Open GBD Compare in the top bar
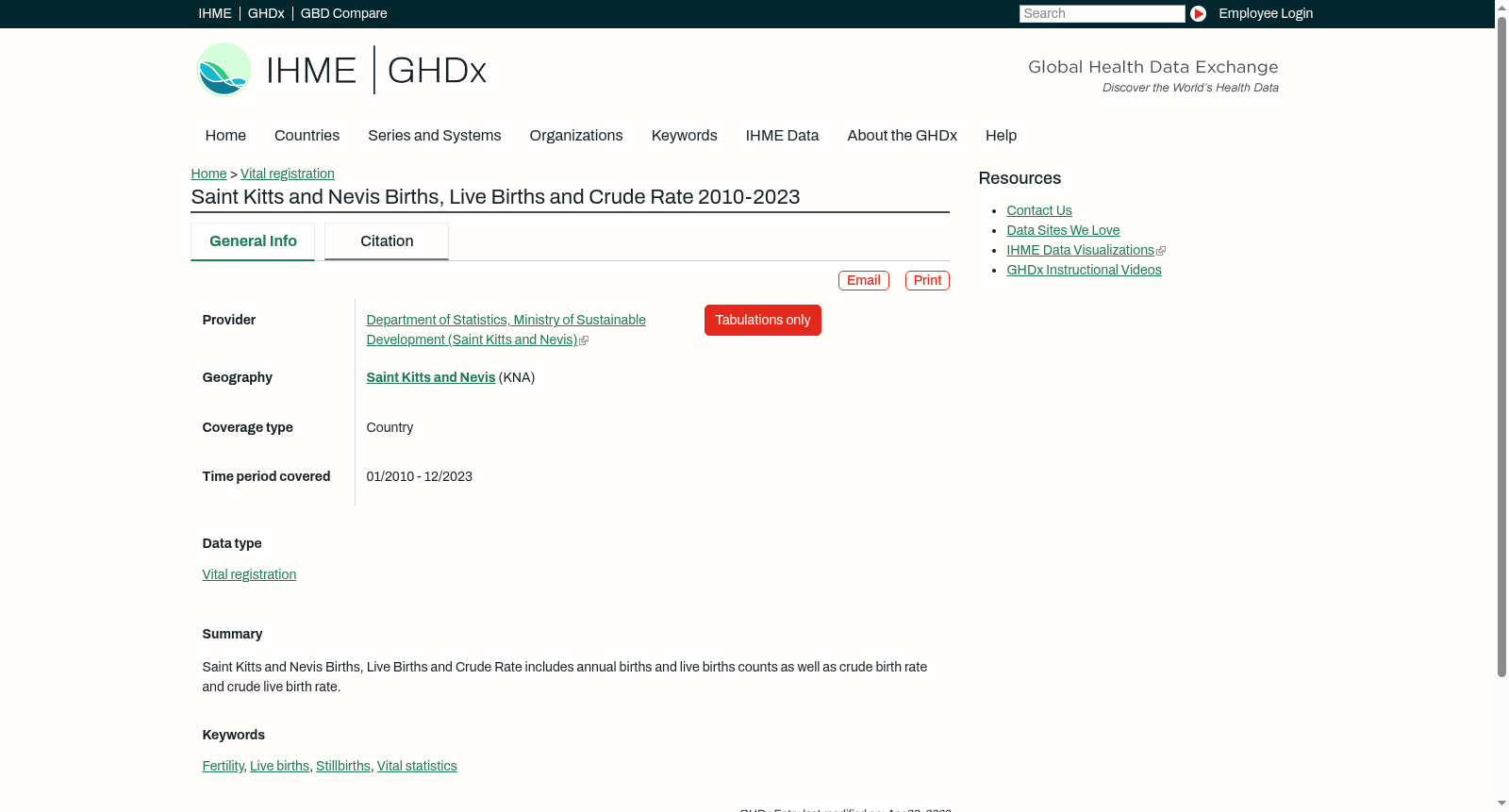 [344, 13]
